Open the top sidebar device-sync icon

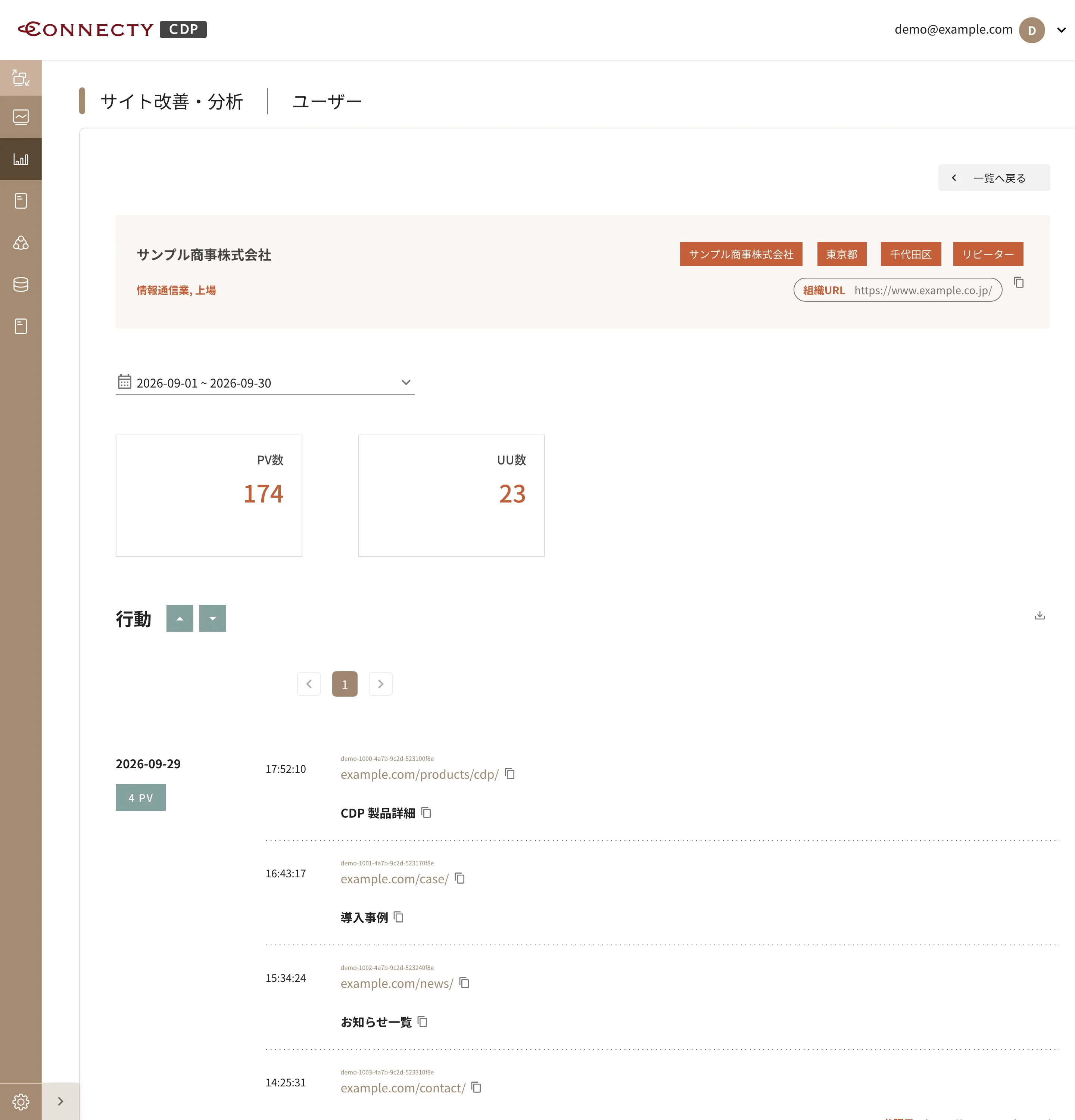click(x=21, y=78)
